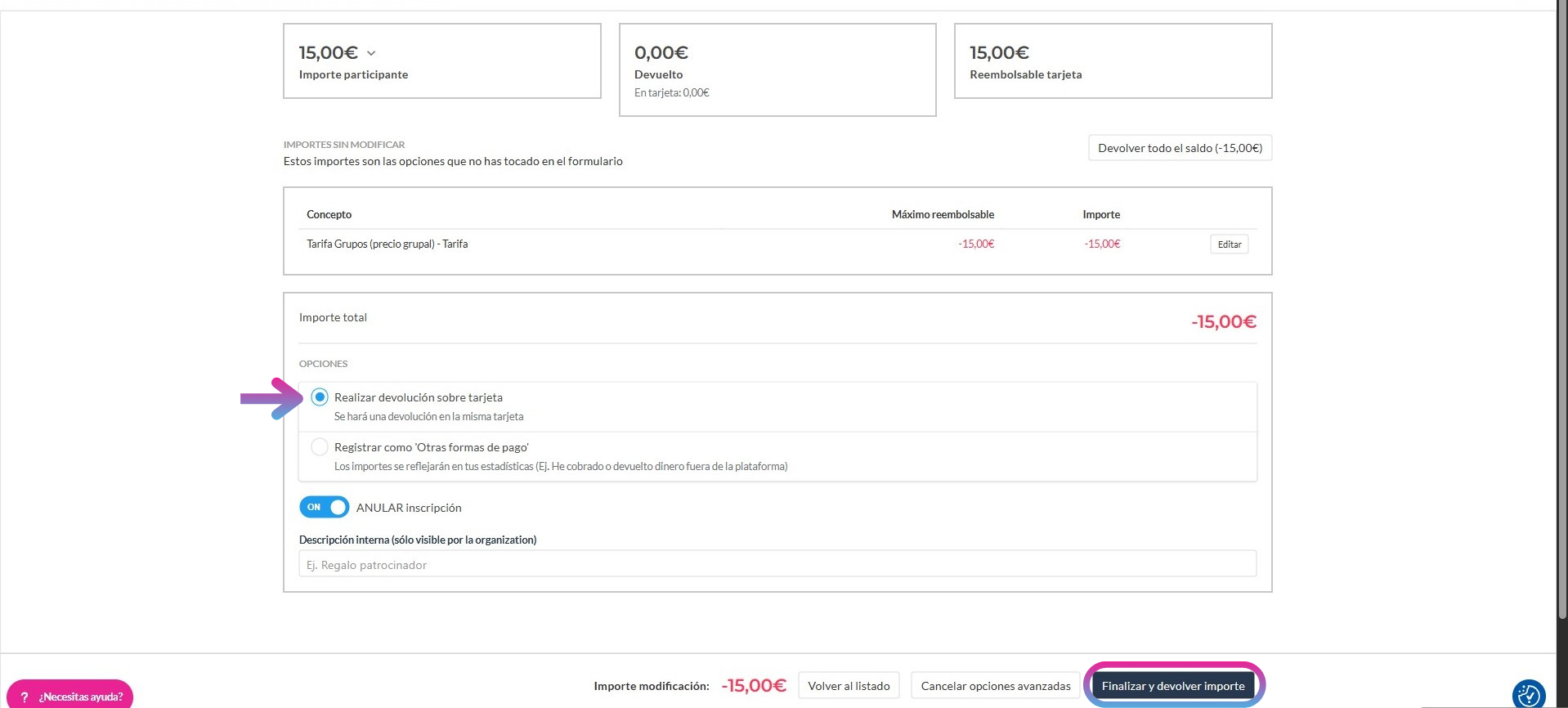Open the '¿Necesitas ayuda?' help widget

(x=70, y=696)
